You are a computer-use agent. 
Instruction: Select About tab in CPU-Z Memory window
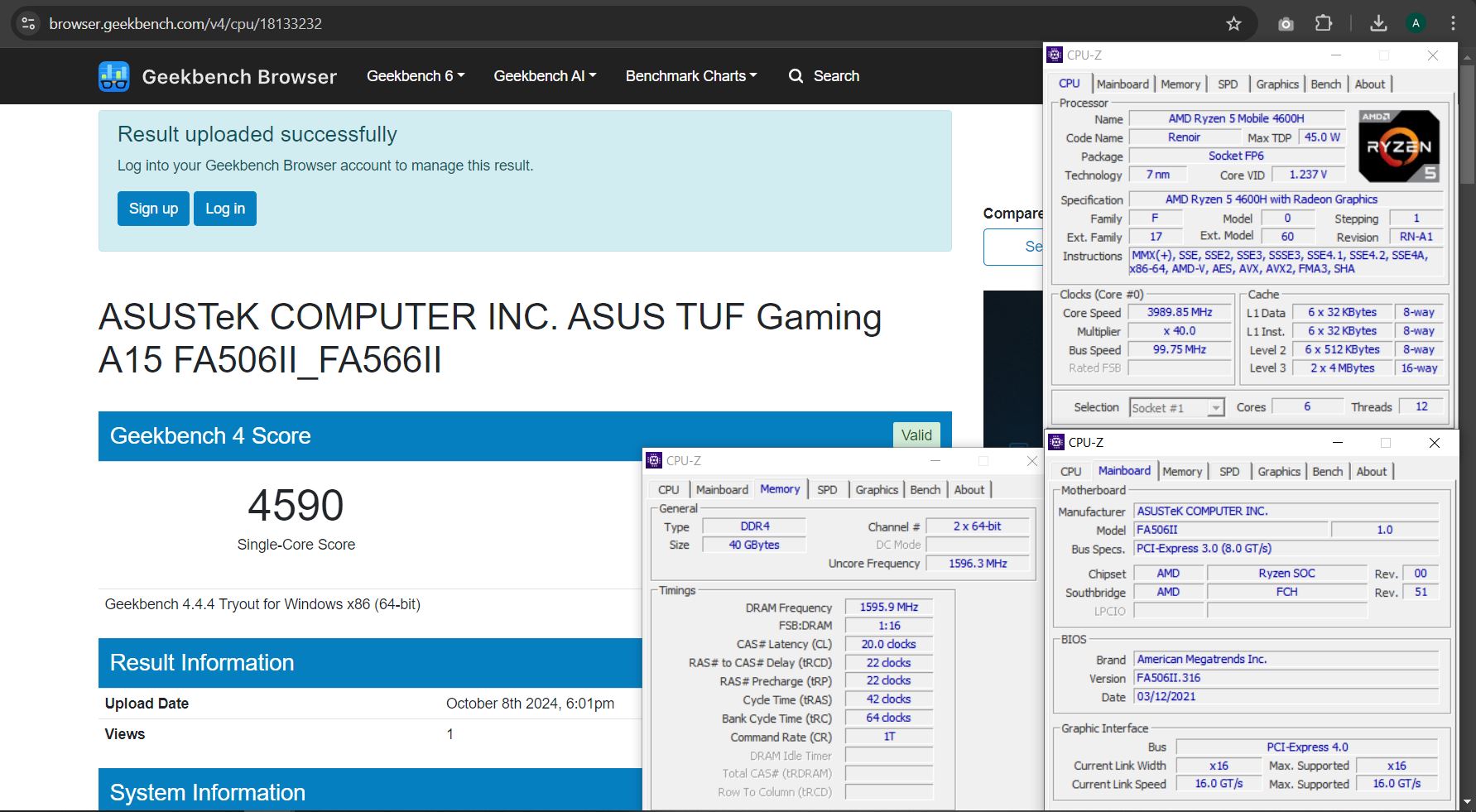pyautogui.click(x=969, y=490)
